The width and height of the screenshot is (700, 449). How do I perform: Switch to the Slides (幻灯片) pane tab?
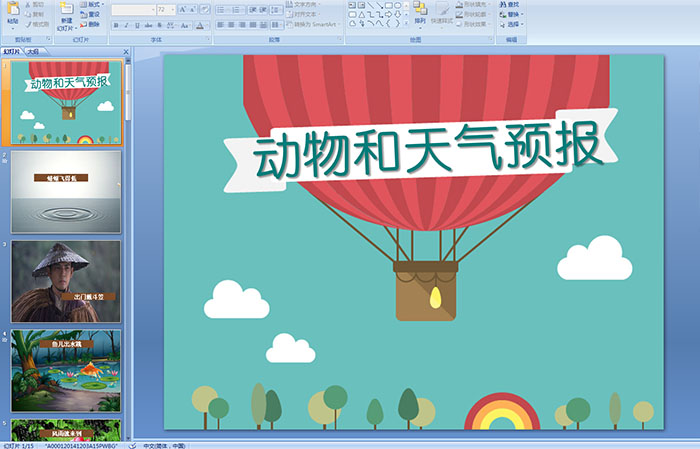[x=12, y=52]
